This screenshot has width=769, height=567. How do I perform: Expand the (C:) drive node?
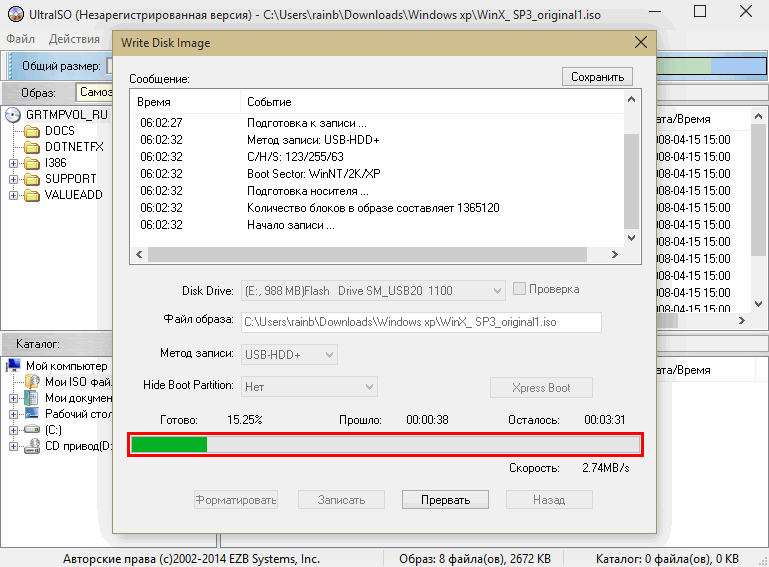(13, 431)
